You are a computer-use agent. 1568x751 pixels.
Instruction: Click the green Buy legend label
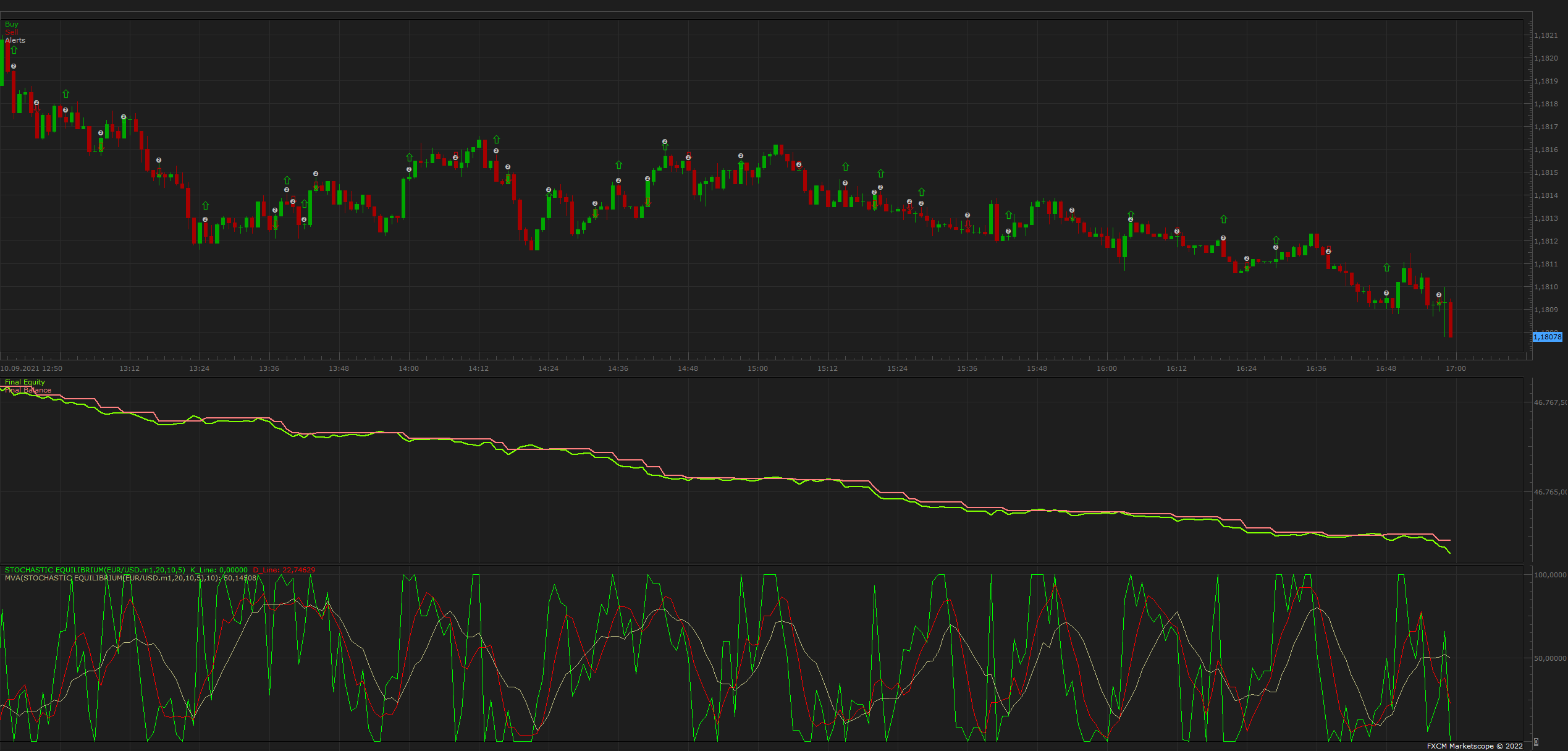point(12,24)
